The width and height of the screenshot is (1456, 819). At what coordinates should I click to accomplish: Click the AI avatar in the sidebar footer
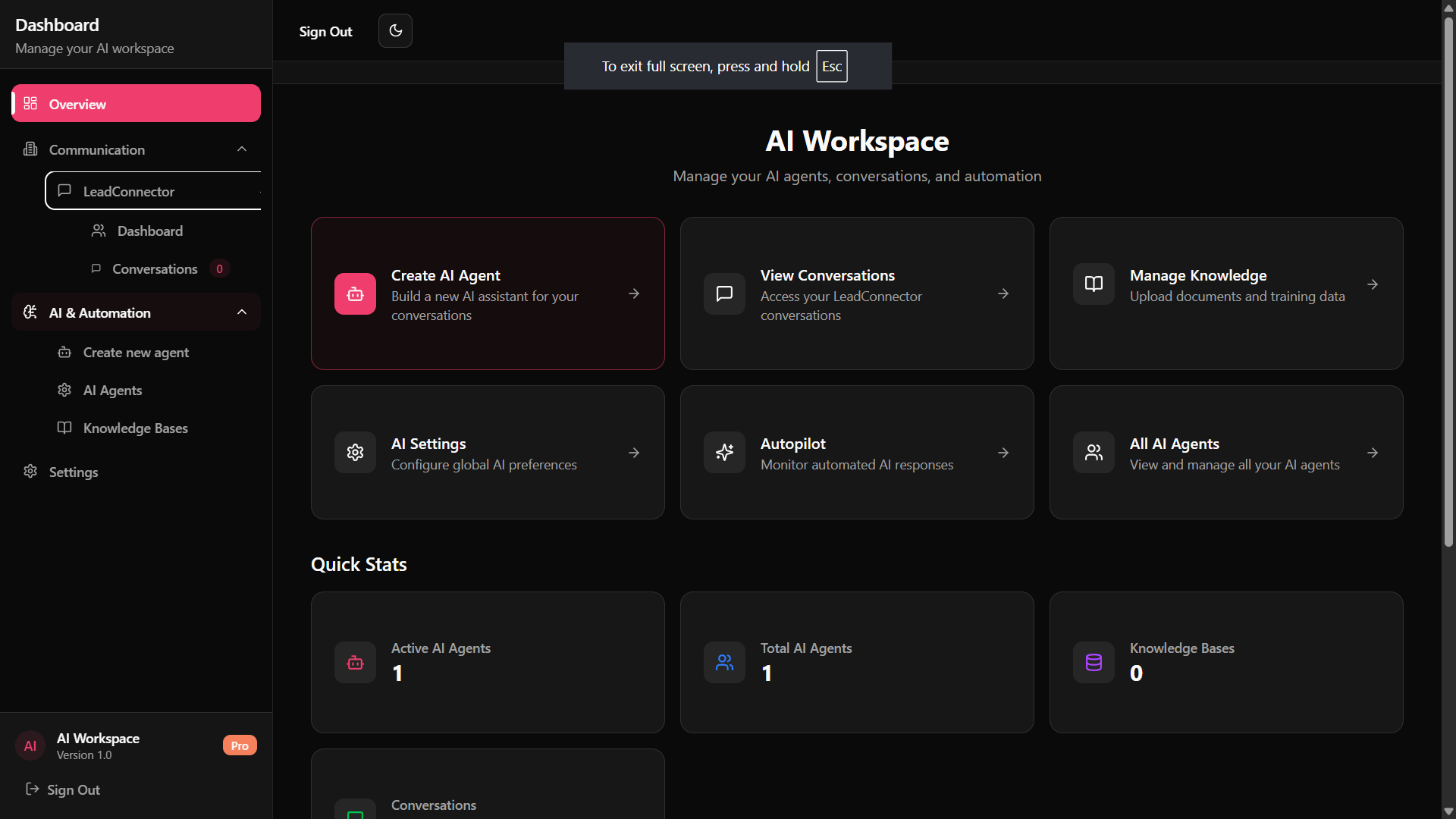(x=30, y=745)
